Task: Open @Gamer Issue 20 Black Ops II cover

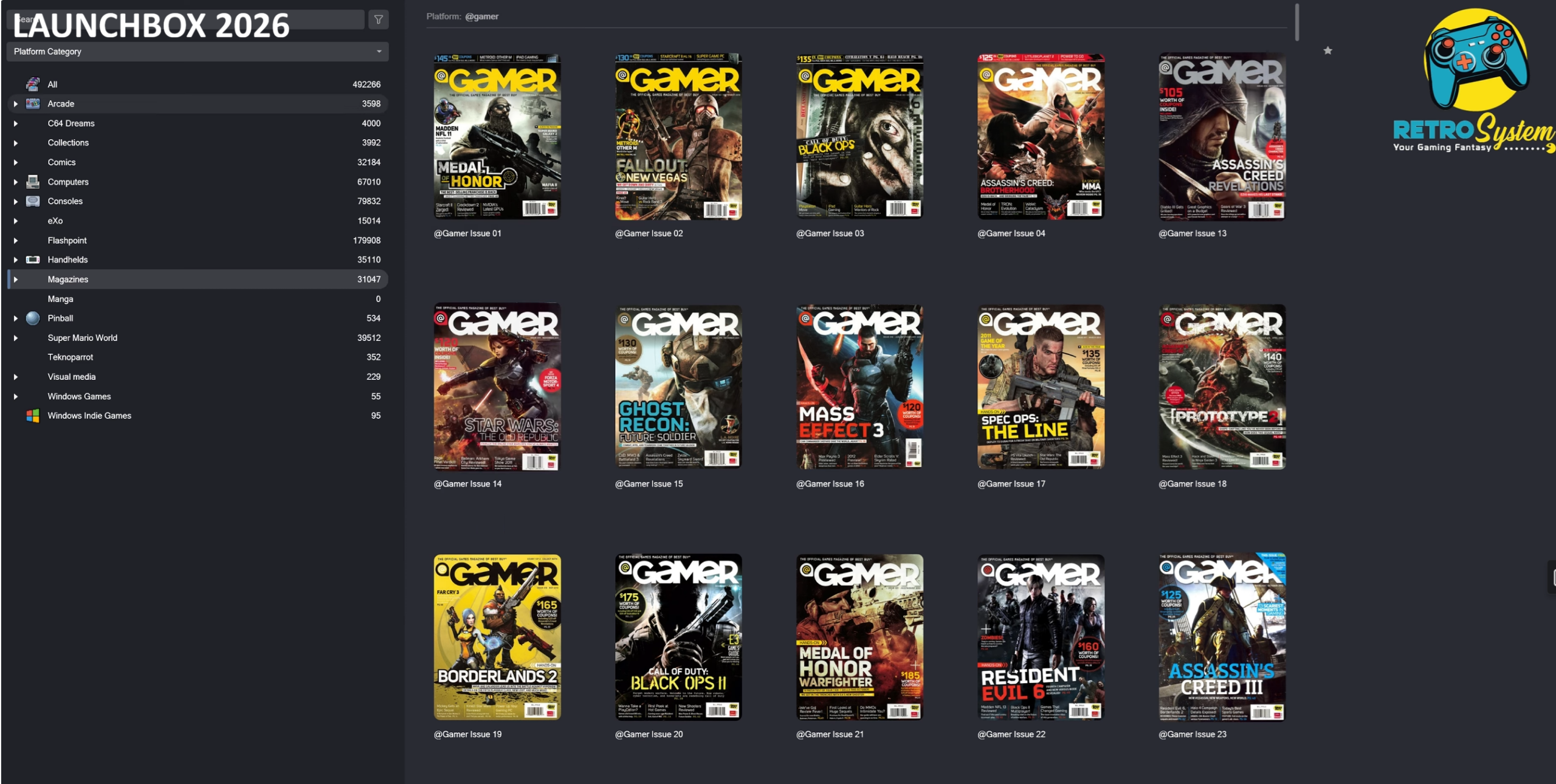Action: coord(678,637)
